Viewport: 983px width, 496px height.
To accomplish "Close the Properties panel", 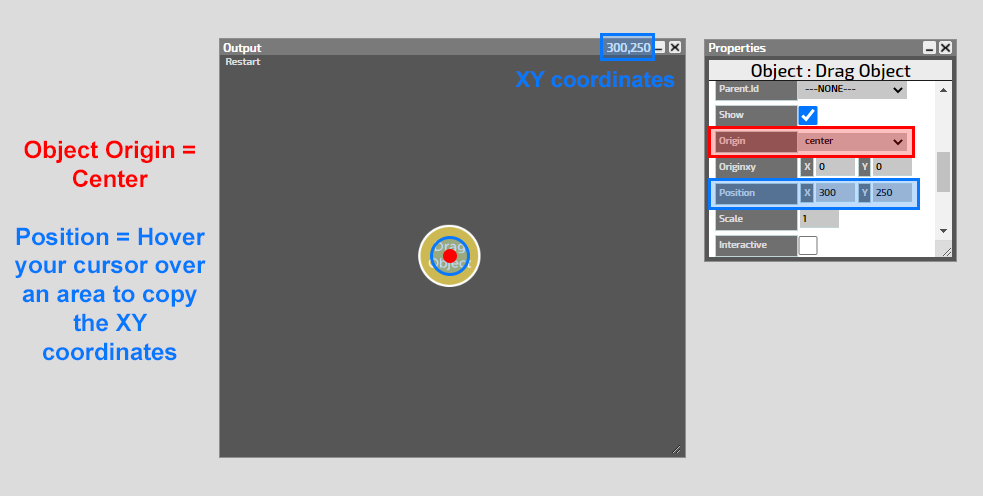I will (x=945, y=48).
